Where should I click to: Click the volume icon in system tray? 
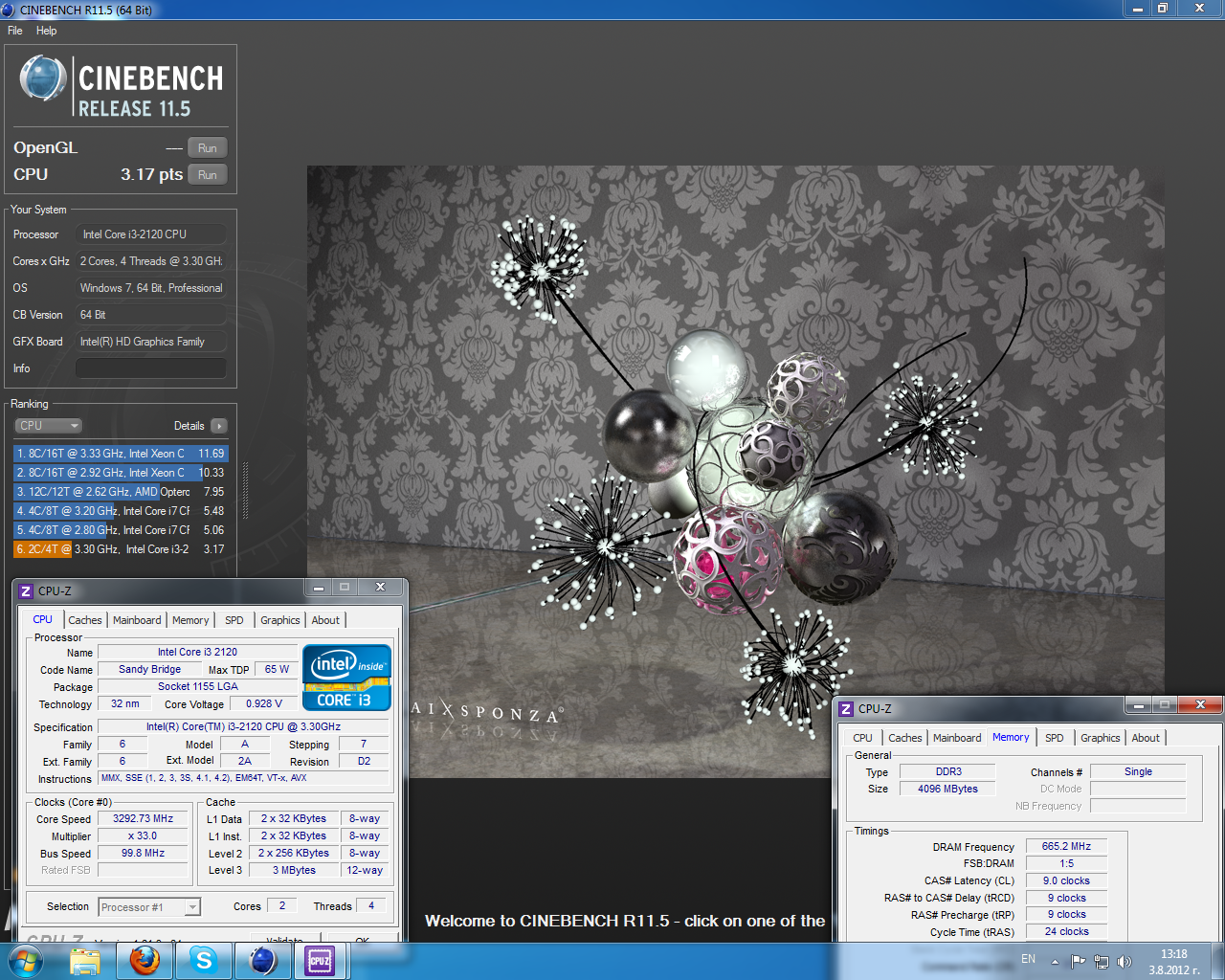point(1124,961)
